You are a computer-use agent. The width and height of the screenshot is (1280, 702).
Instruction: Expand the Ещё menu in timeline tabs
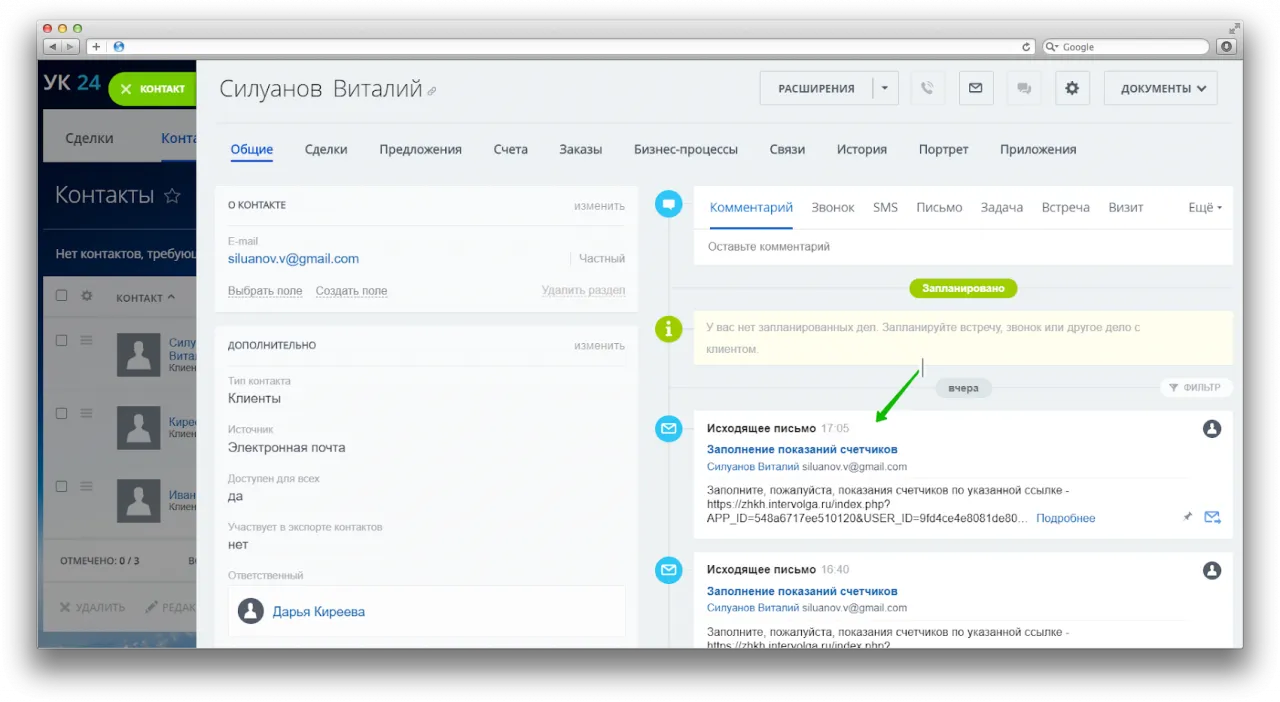[1204, 207]
